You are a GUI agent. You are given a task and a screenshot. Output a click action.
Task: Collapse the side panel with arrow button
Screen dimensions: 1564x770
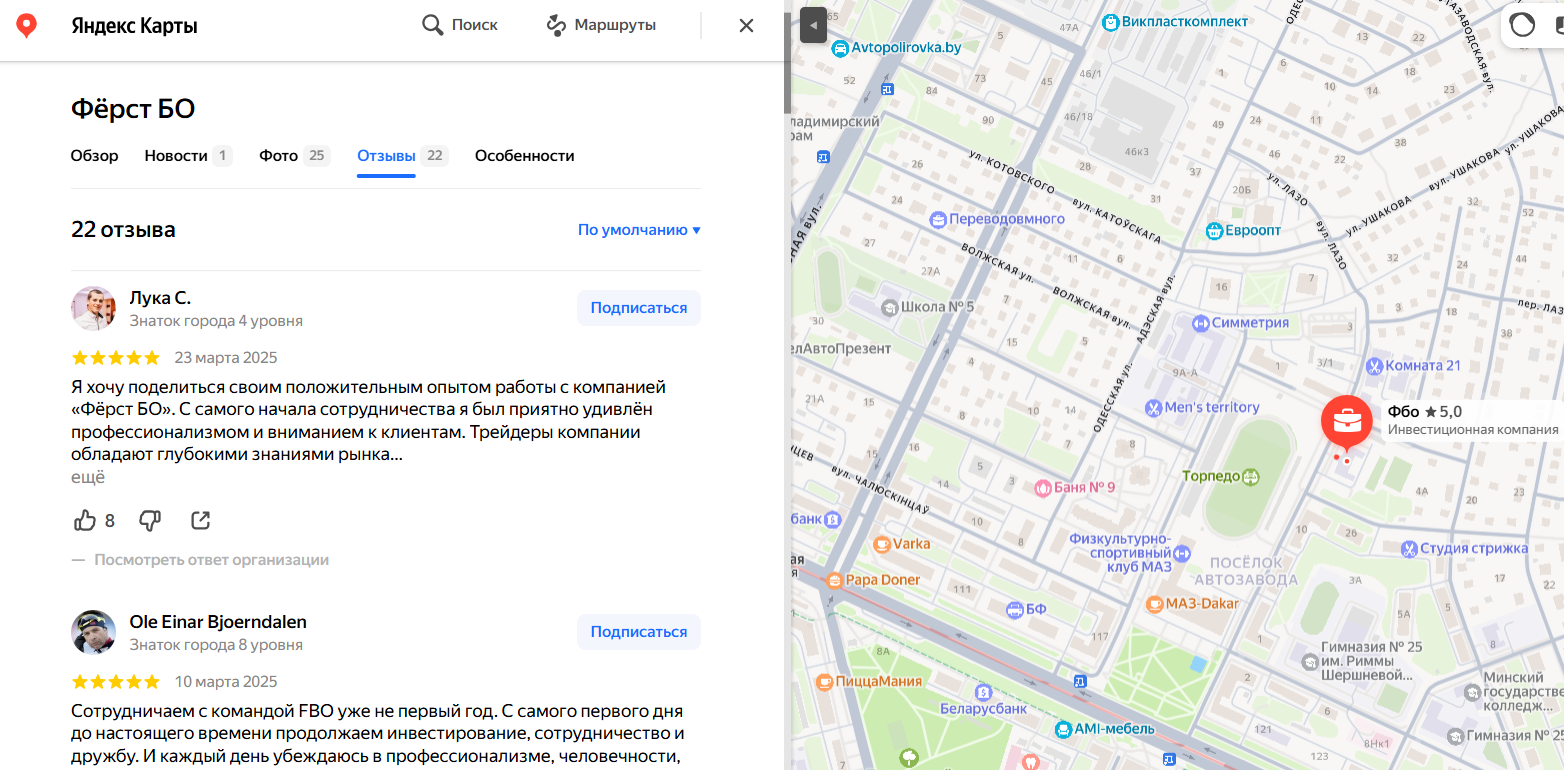[x=813, y=24]
